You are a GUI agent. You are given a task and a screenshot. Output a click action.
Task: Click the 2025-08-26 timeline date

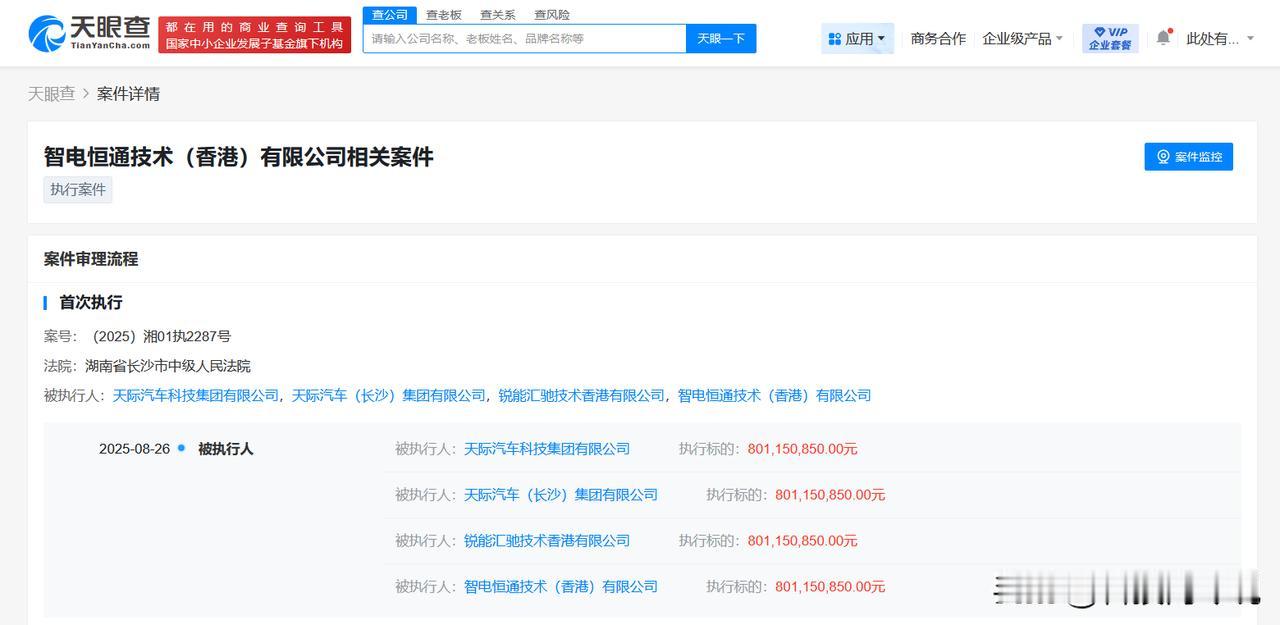click(134, 449)
